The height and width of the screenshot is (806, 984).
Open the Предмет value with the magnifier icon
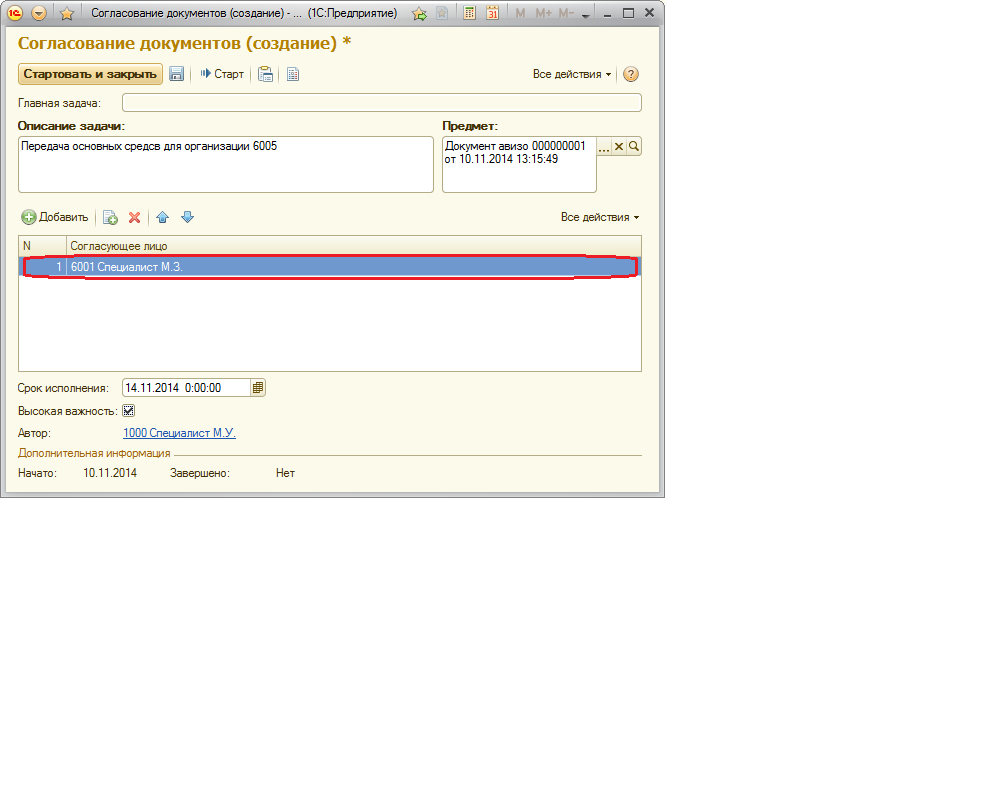pos(634,147)
